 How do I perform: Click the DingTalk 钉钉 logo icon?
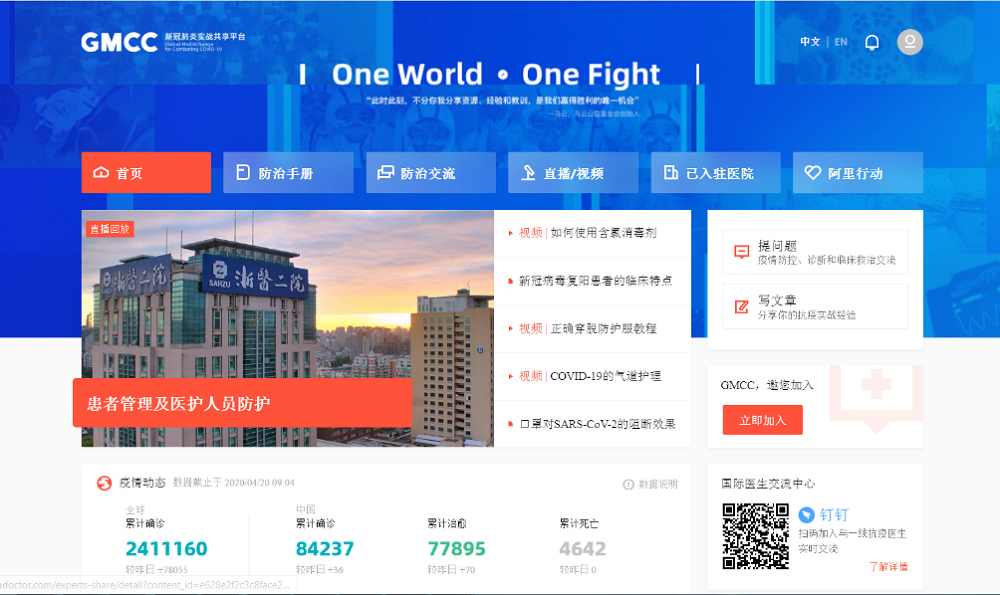click(807, 514)
